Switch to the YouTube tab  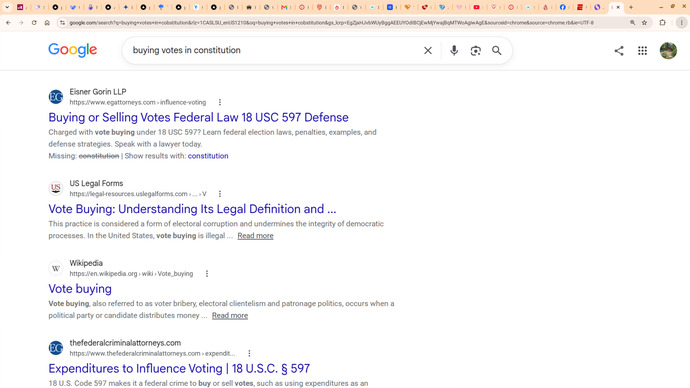coord(476,7)
